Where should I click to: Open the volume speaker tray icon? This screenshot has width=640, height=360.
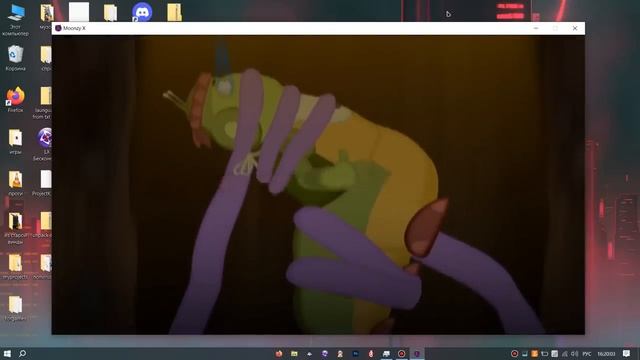click(574, 353)
